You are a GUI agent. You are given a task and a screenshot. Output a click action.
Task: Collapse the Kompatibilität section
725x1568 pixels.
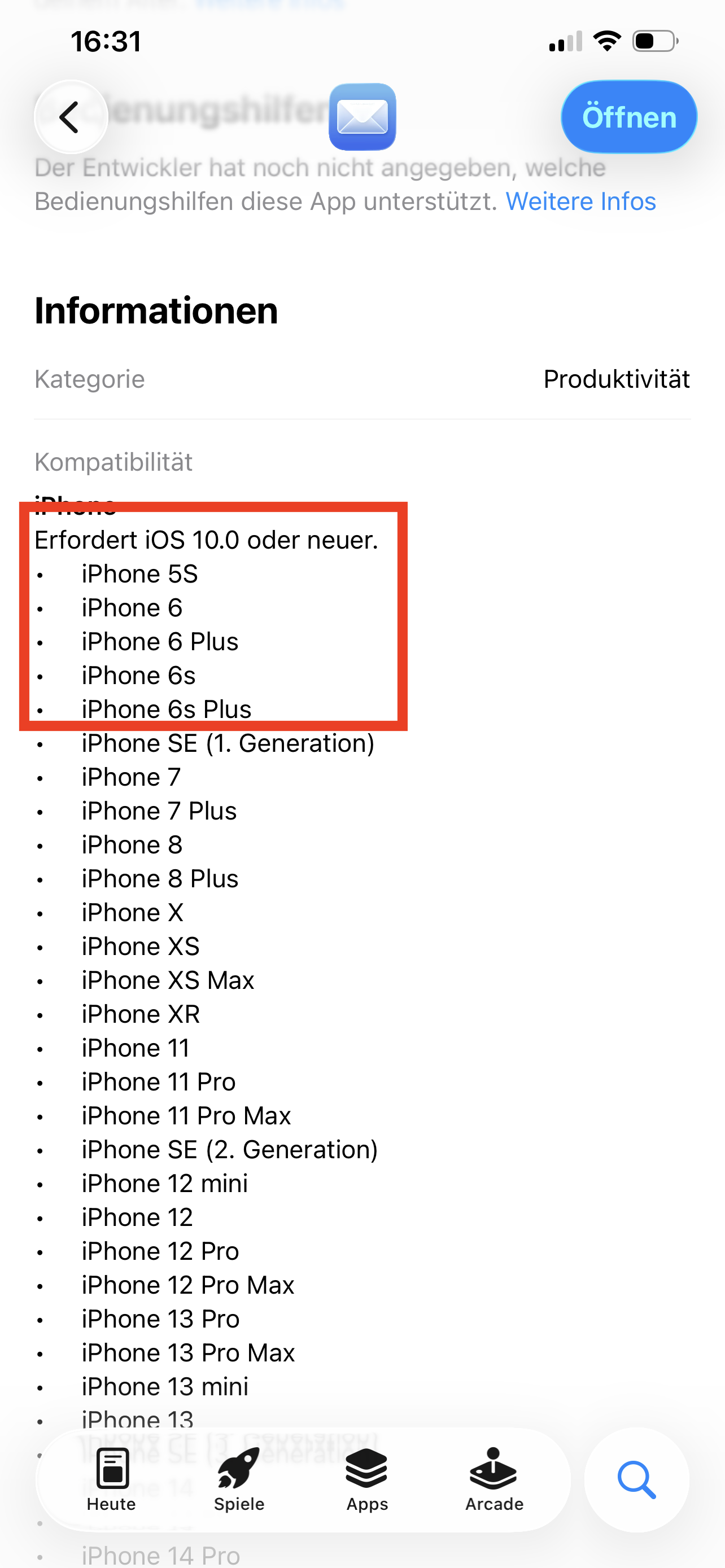coord(114,462)
